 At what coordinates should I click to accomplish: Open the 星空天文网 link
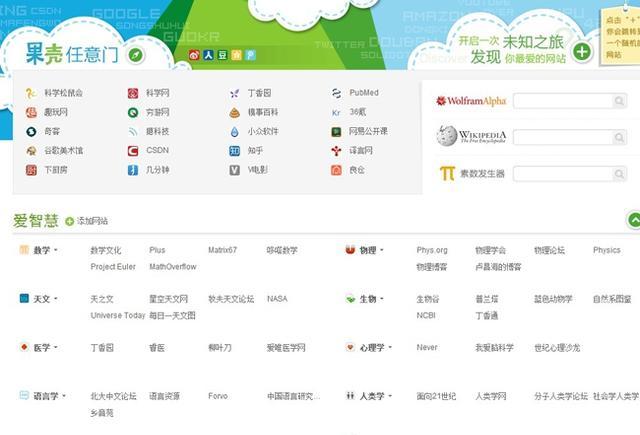pyautogui.click(x=169, y=299)
